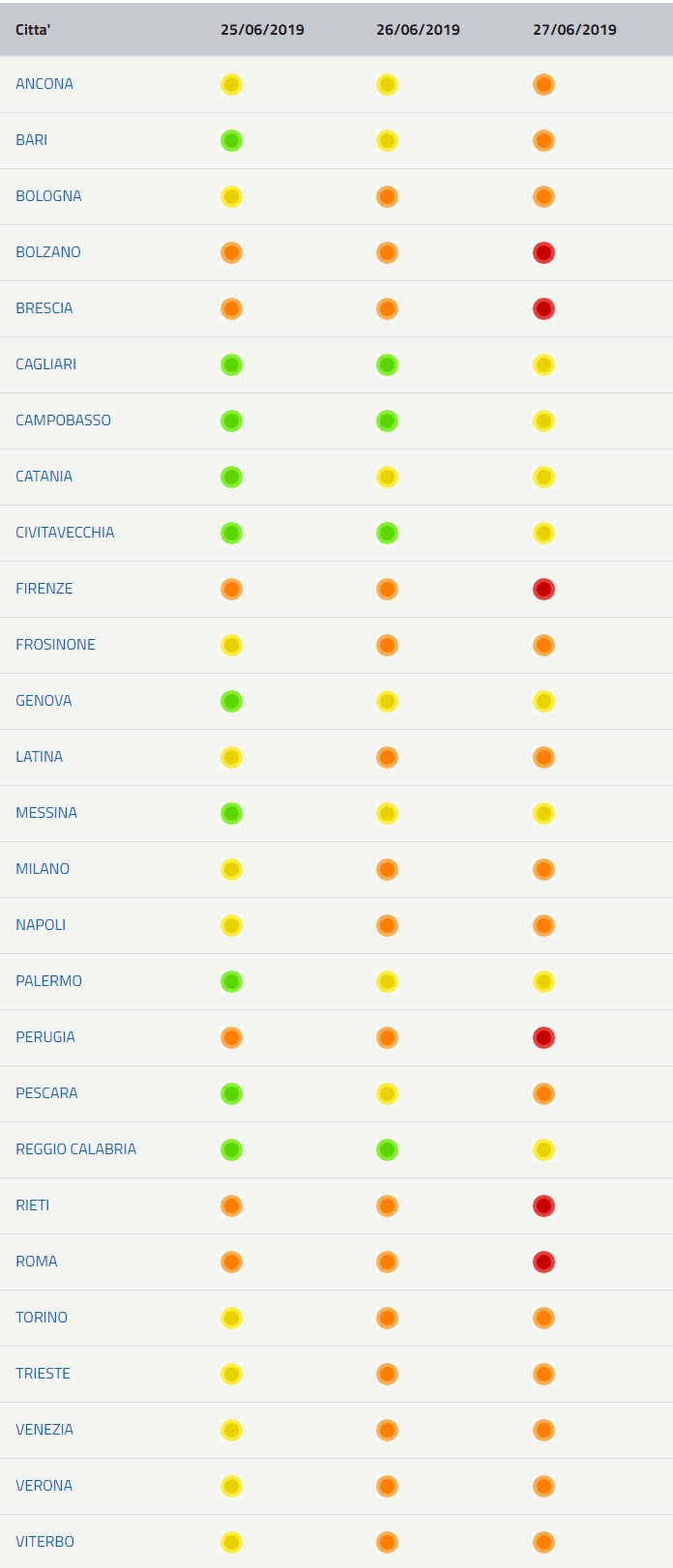Screen dimensions: 673x1568
Task: Open the VENEZIA city link
Action: (x=44, y=1430)
